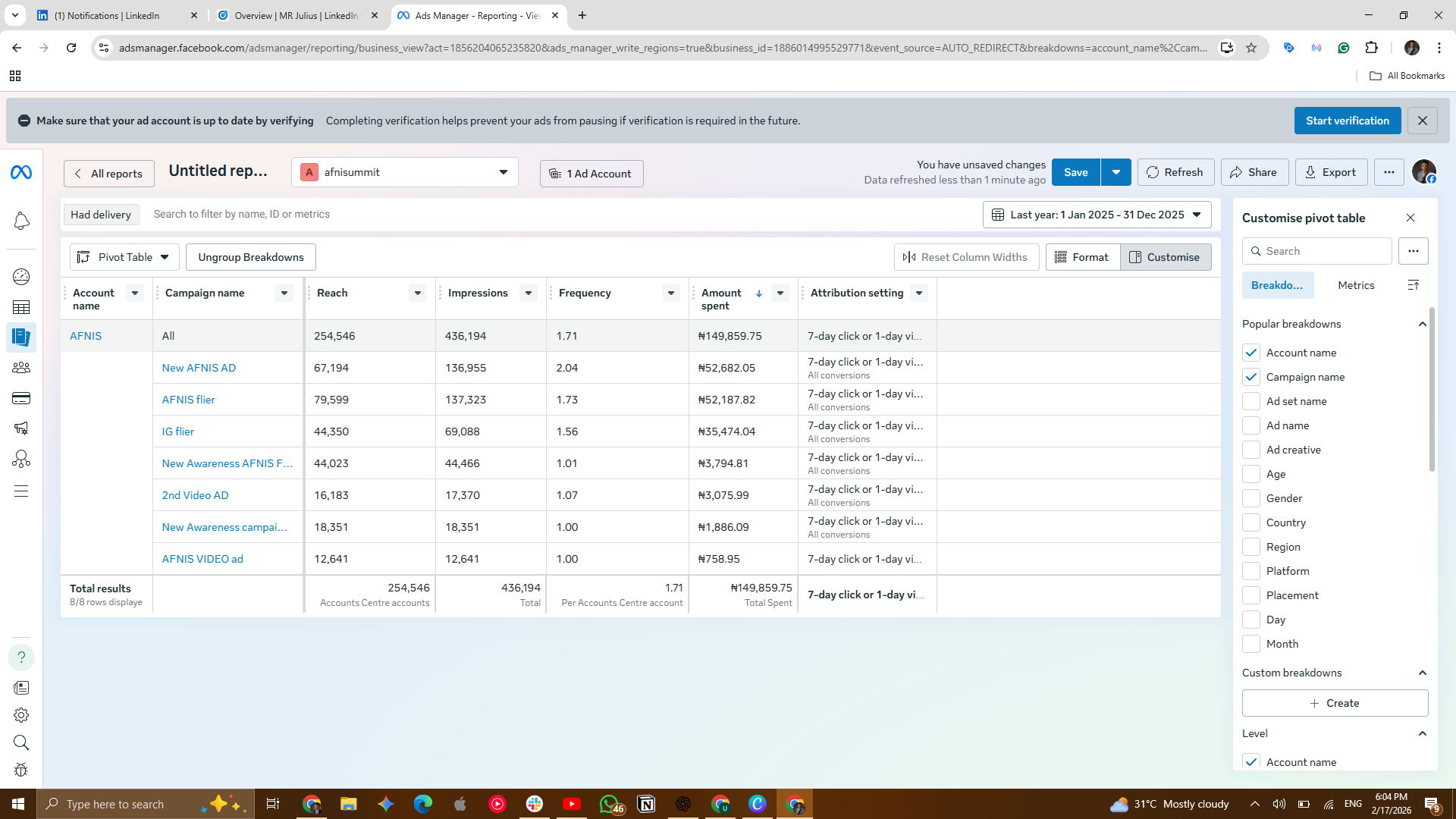
Task: Open Billing card icon in sidebar
Action: (21, 398)
